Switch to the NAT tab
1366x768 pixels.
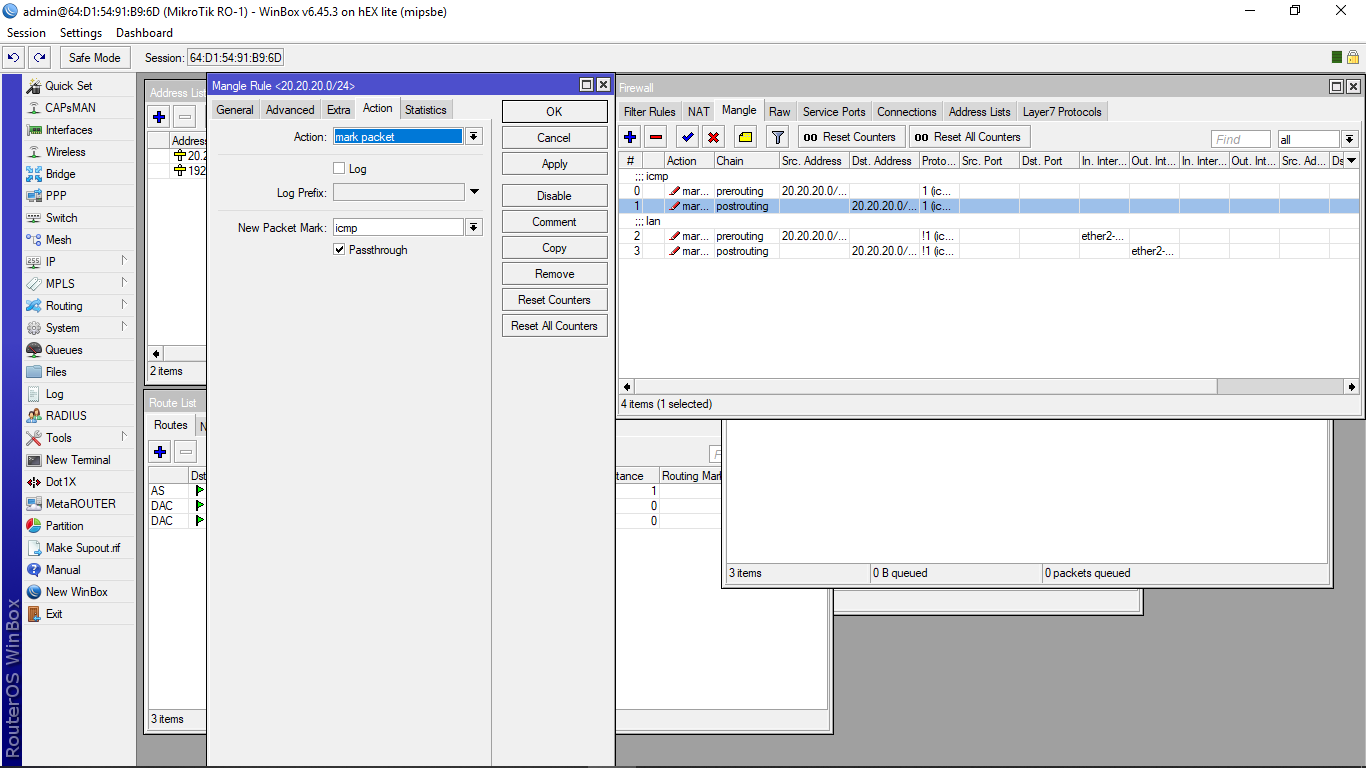[699, 112]
